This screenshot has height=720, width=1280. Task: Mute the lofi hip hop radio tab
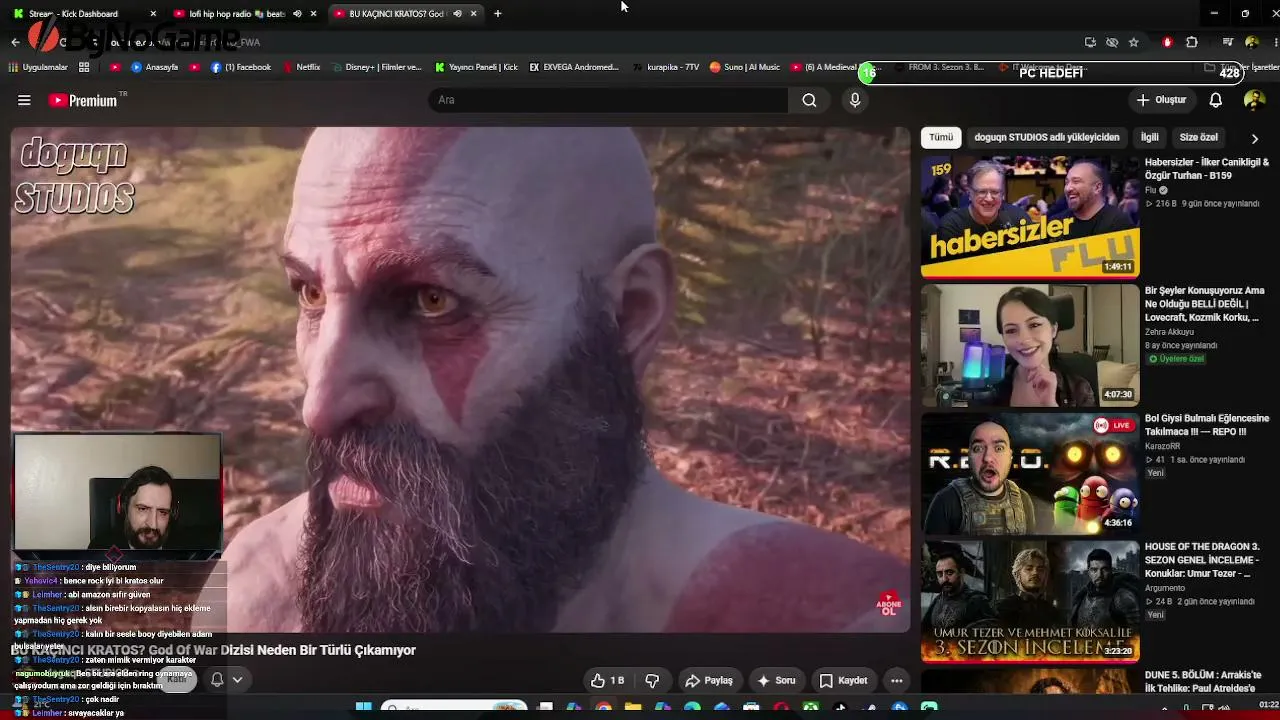tap(297, 14)
